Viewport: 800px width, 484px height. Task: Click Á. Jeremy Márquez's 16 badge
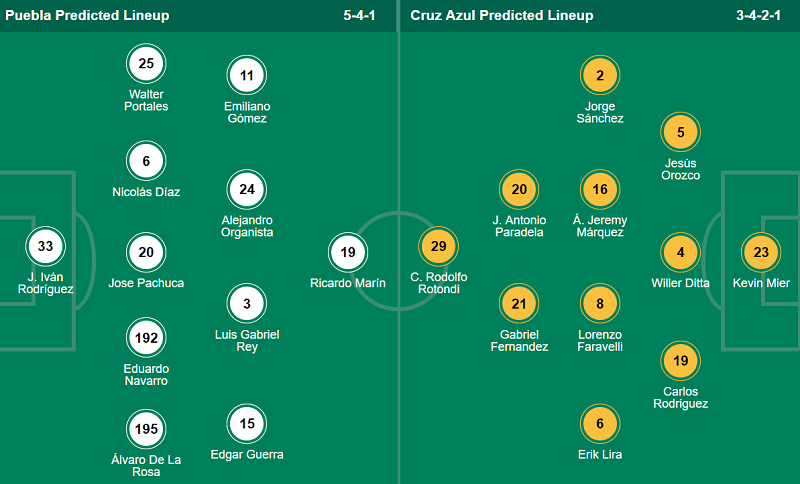point(600,189)
